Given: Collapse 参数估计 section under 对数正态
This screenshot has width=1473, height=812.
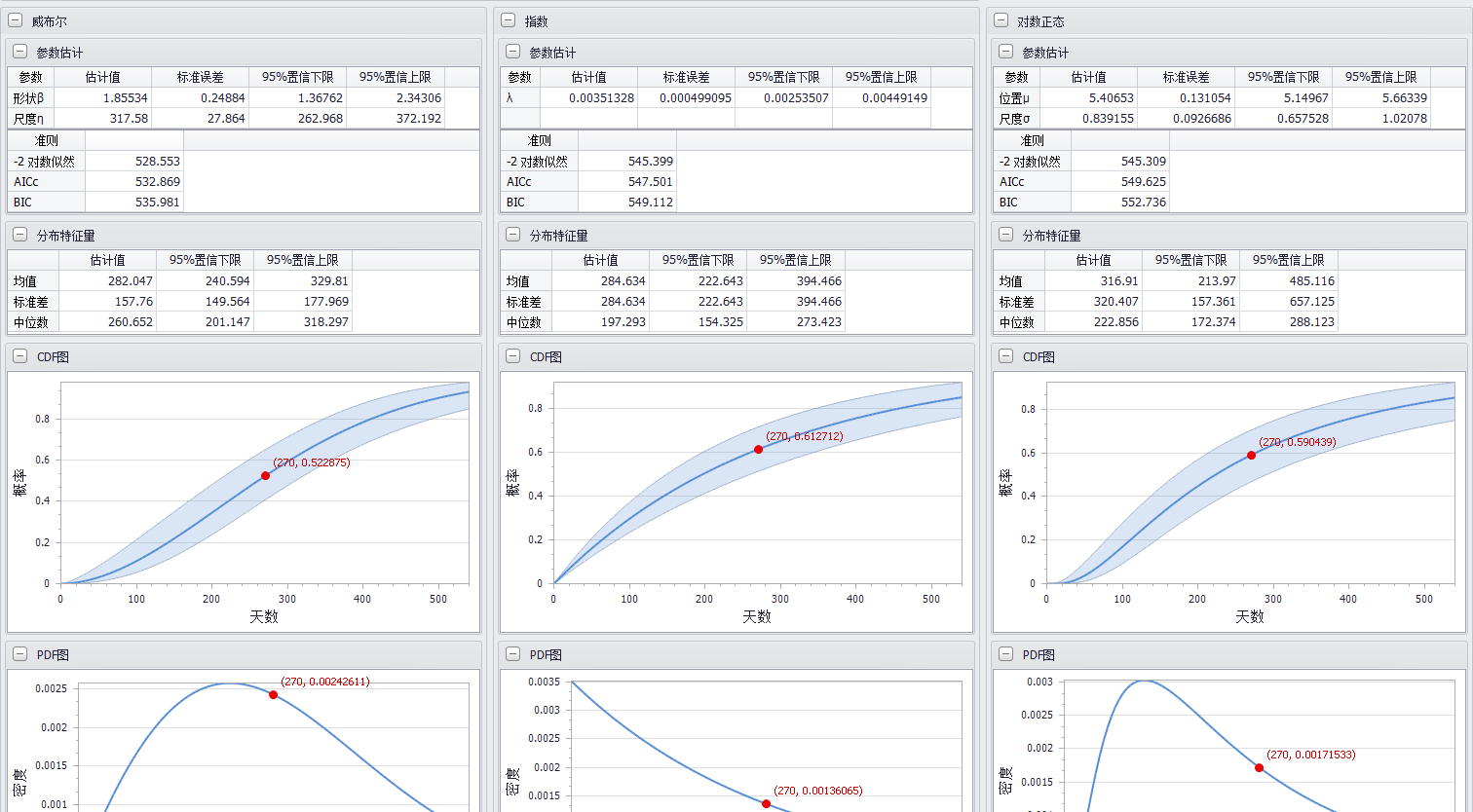Looking at the screenshot, I should click(1005, 53).
